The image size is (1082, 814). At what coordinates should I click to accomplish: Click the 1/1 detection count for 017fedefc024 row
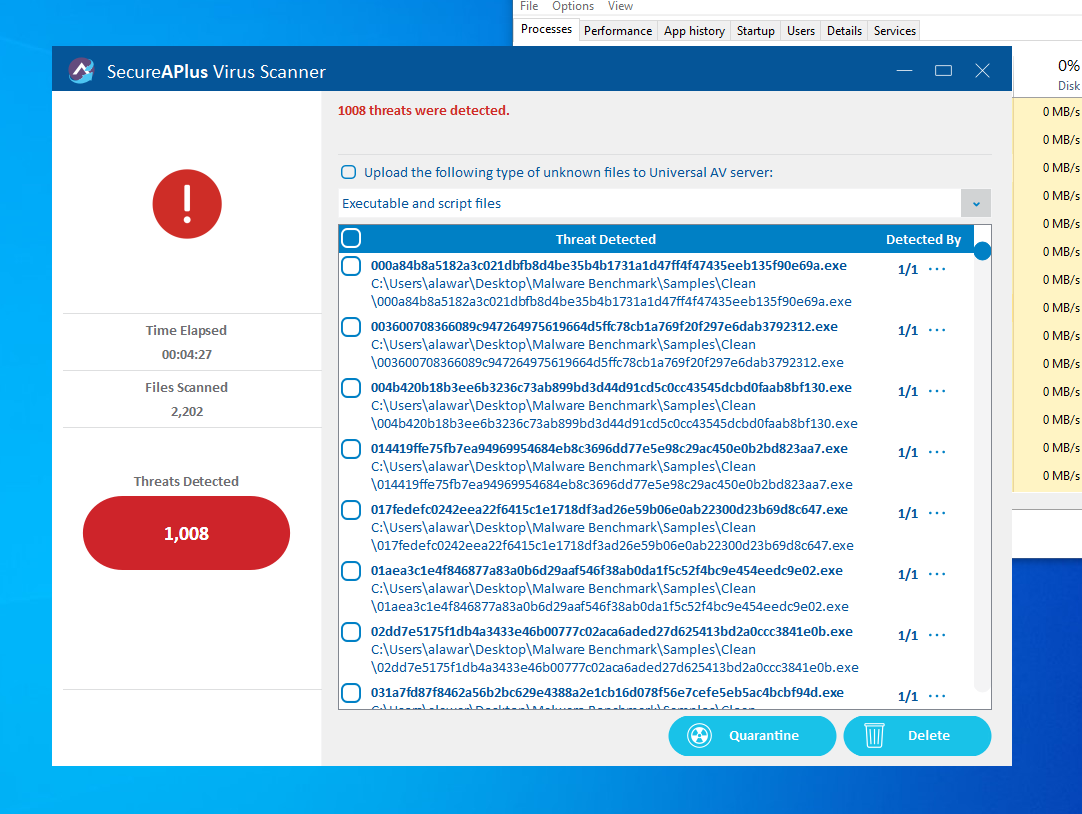(x=908, y=514)
